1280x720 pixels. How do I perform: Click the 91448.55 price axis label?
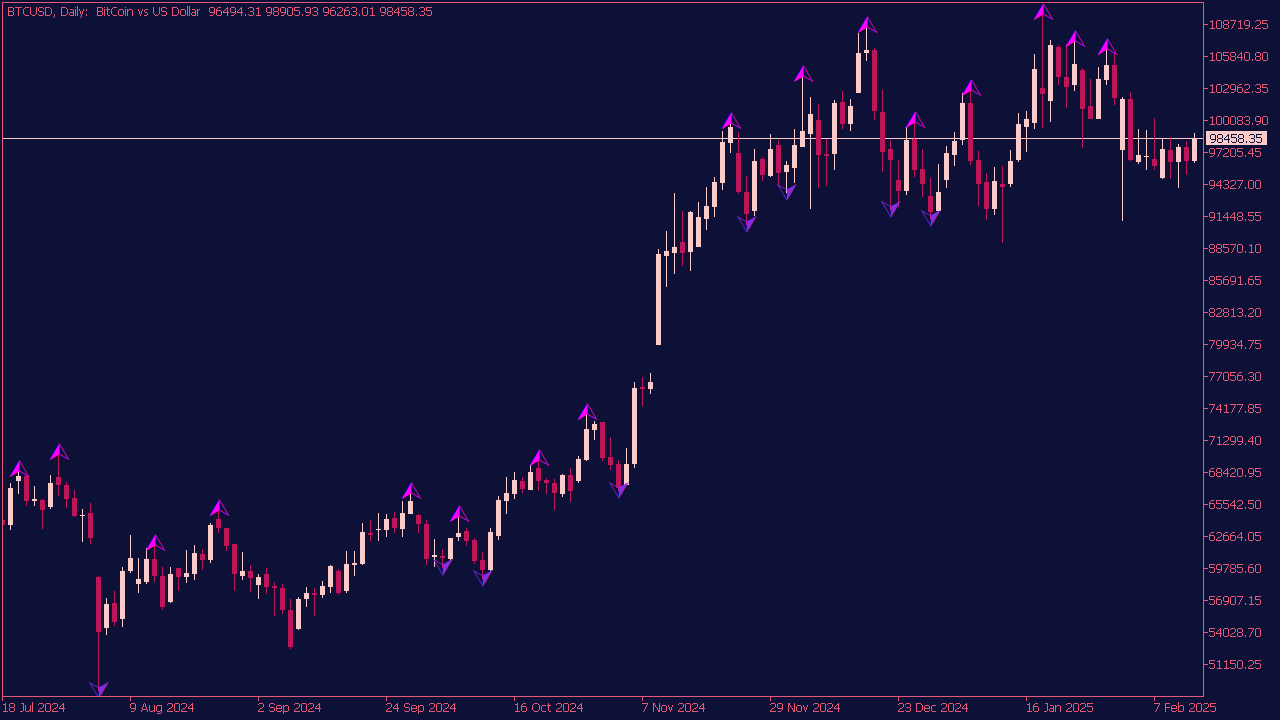coord(1237,216)
